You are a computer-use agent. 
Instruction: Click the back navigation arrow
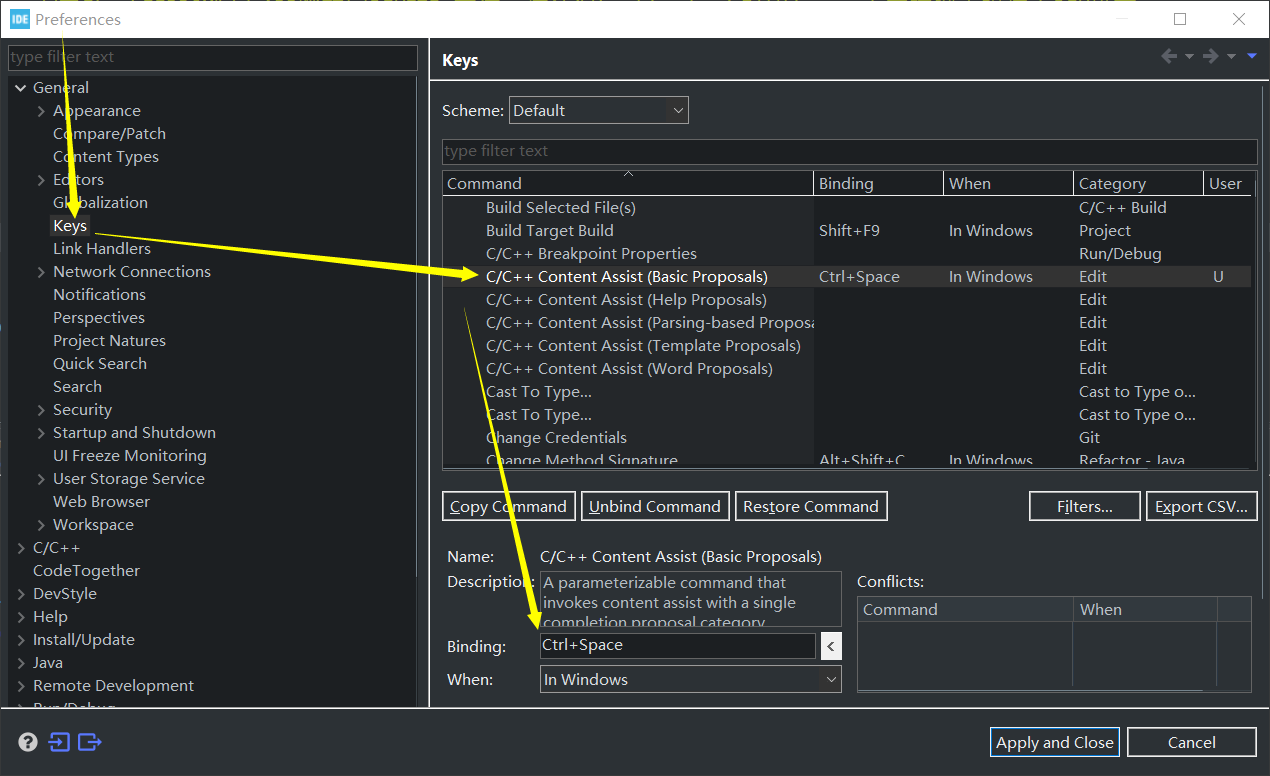click(x=1169, y=57)
